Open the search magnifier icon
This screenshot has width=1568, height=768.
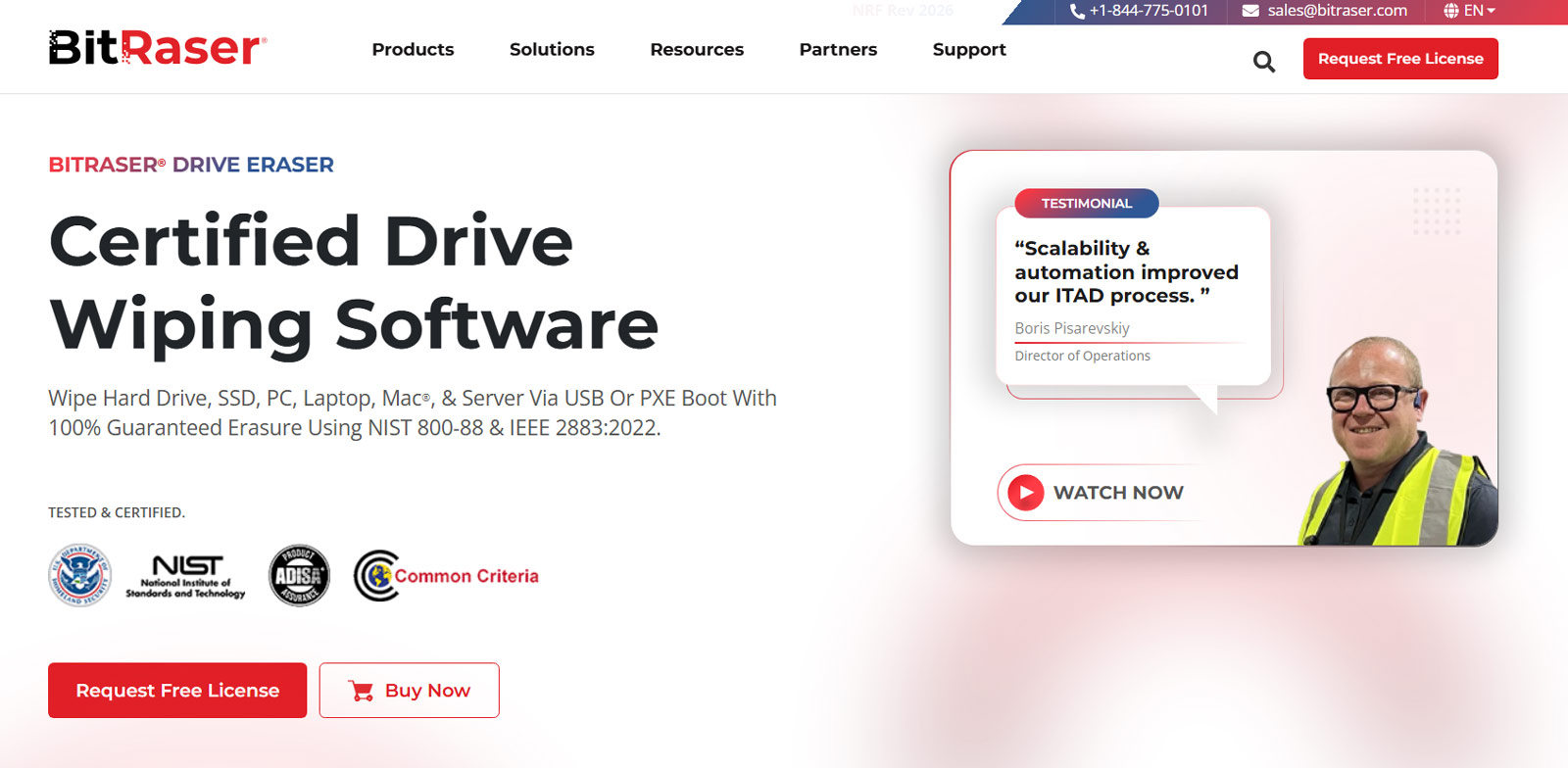[x=1264, y=62]
